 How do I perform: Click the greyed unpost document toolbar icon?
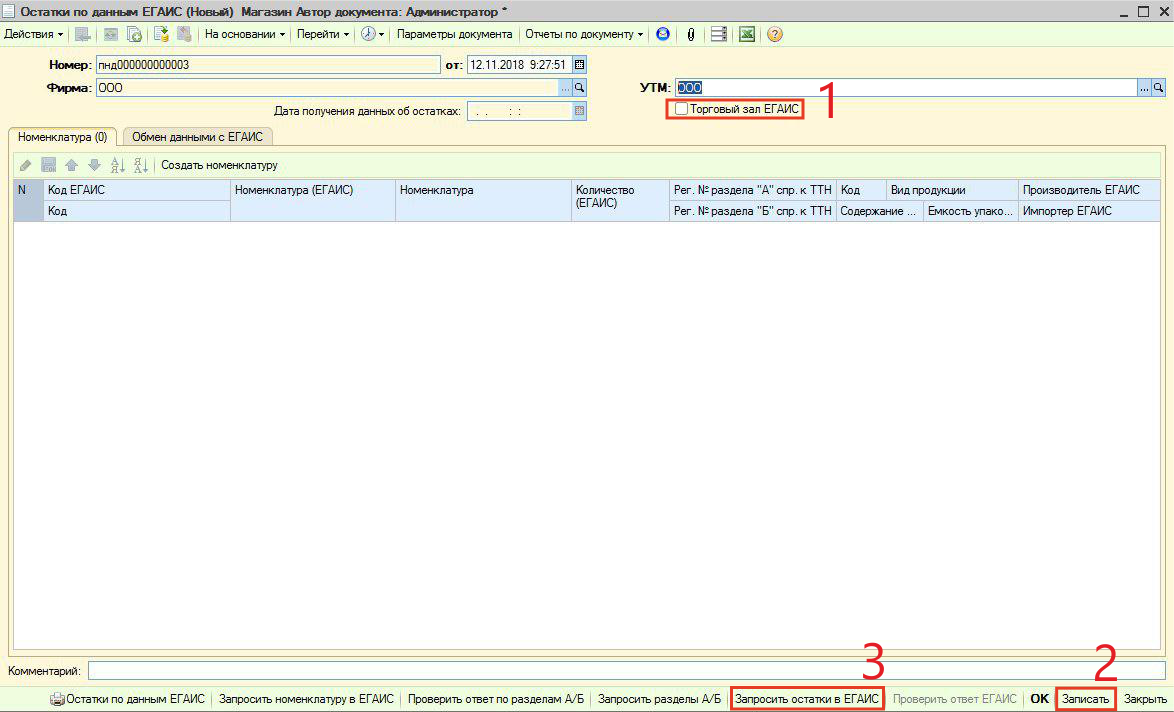[x=184, y=34]
